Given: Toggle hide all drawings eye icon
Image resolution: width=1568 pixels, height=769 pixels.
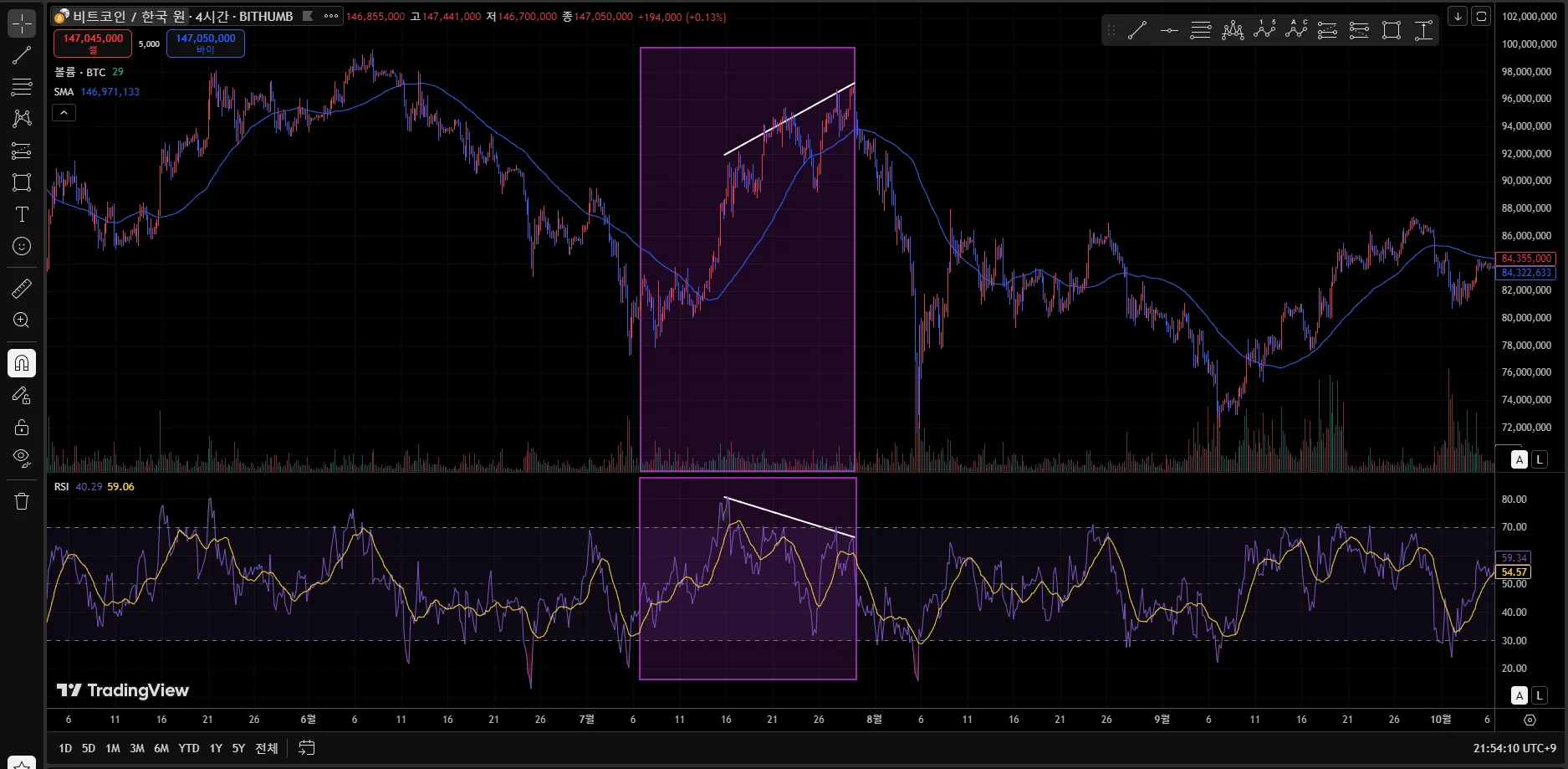Looking at the screenshot, I should coord(22,459).
